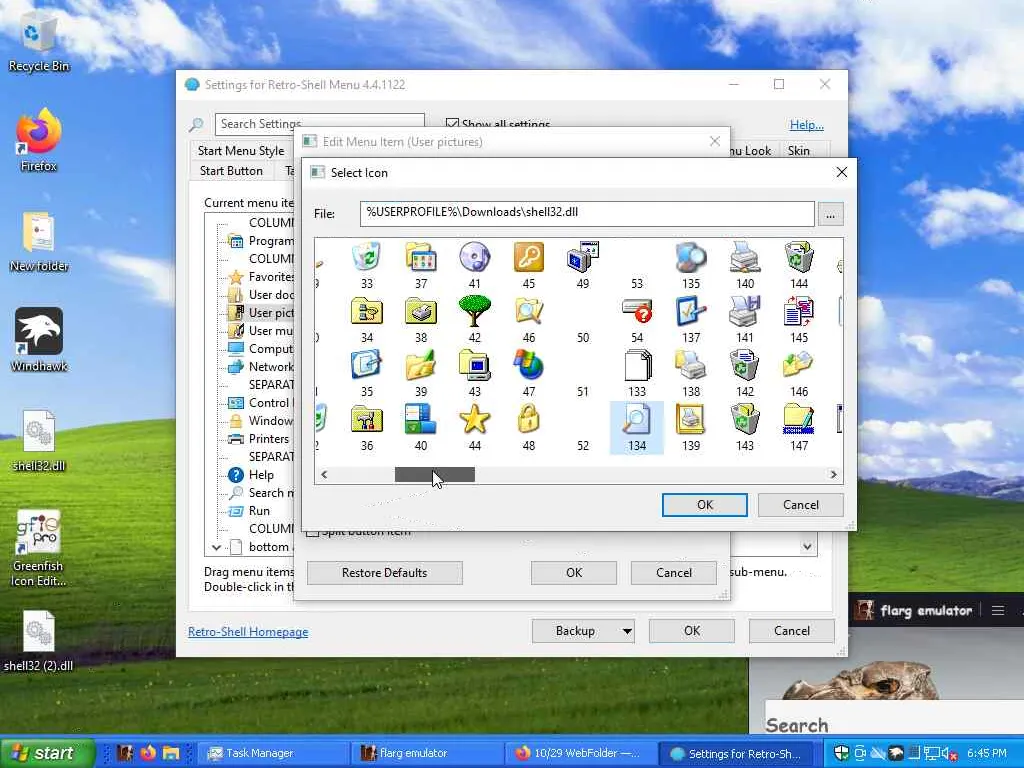Select the admin tools icon 36
The width and height of the screenshot is (1024, 768).
point(366,419)
